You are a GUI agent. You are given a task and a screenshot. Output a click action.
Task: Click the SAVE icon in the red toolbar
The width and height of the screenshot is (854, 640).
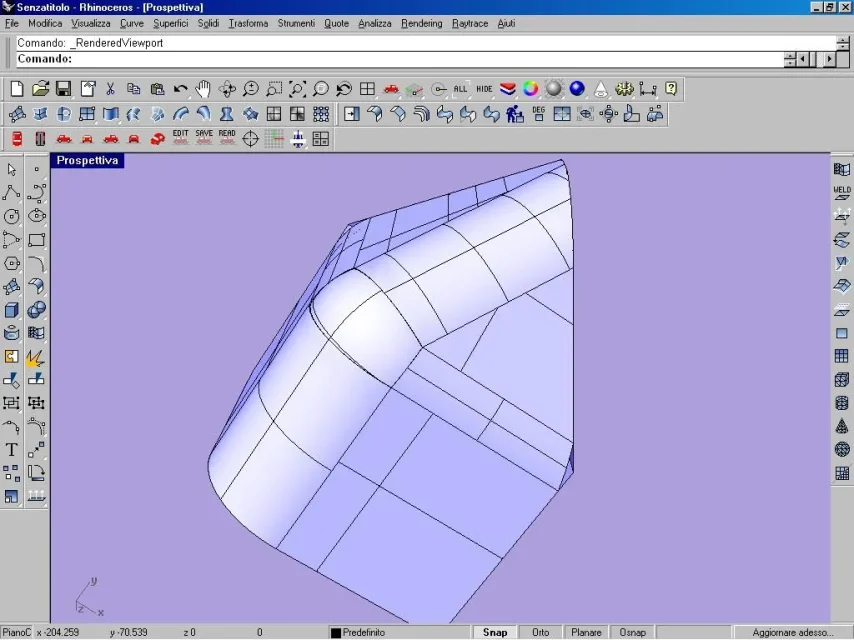204,138
